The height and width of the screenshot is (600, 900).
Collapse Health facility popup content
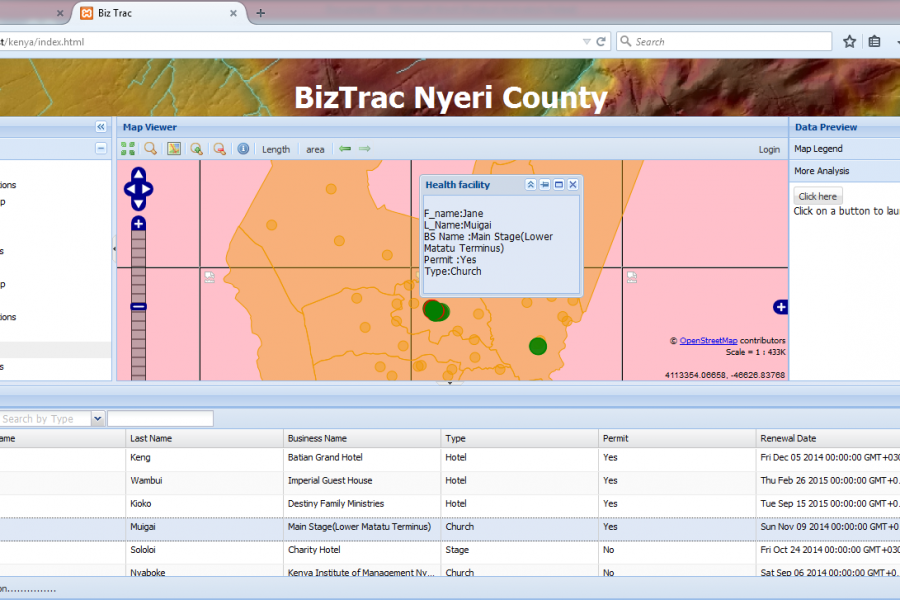pos(530,185)
